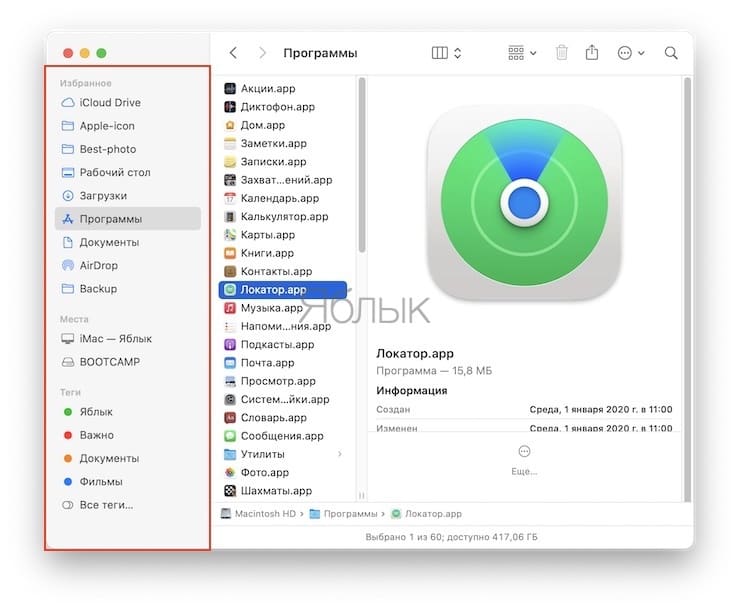Click the large Локатор app icon preview
Image resolution: width=740 pixels, height=610 pixels.
tap(524, 202)
